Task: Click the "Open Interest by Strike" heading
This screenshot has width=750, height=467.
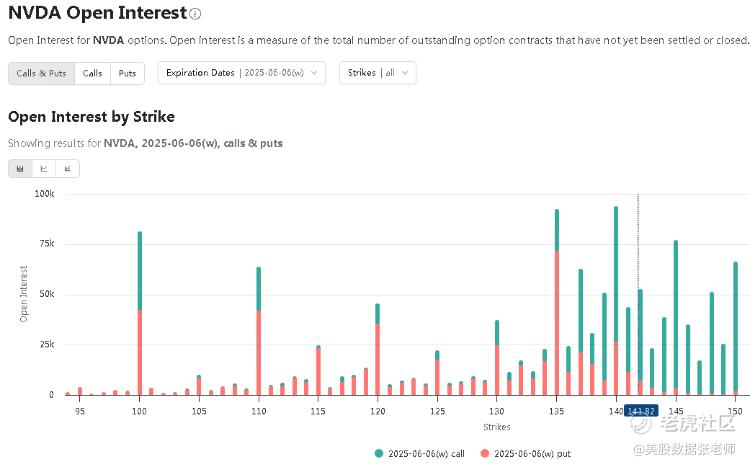Action: 91,117
